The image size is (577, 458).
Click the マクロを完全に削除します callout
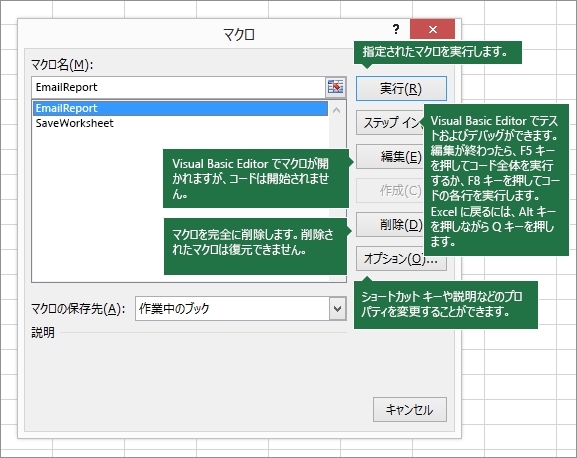click(255, 246)
